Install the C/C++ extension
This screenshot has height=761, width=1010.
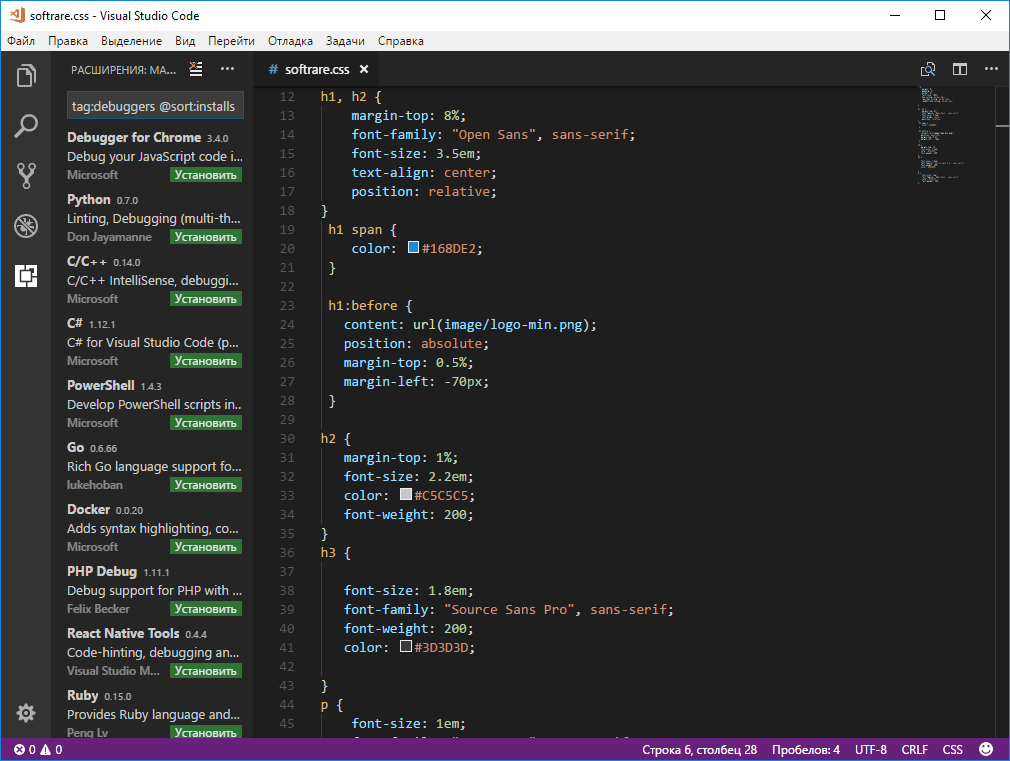206,298
